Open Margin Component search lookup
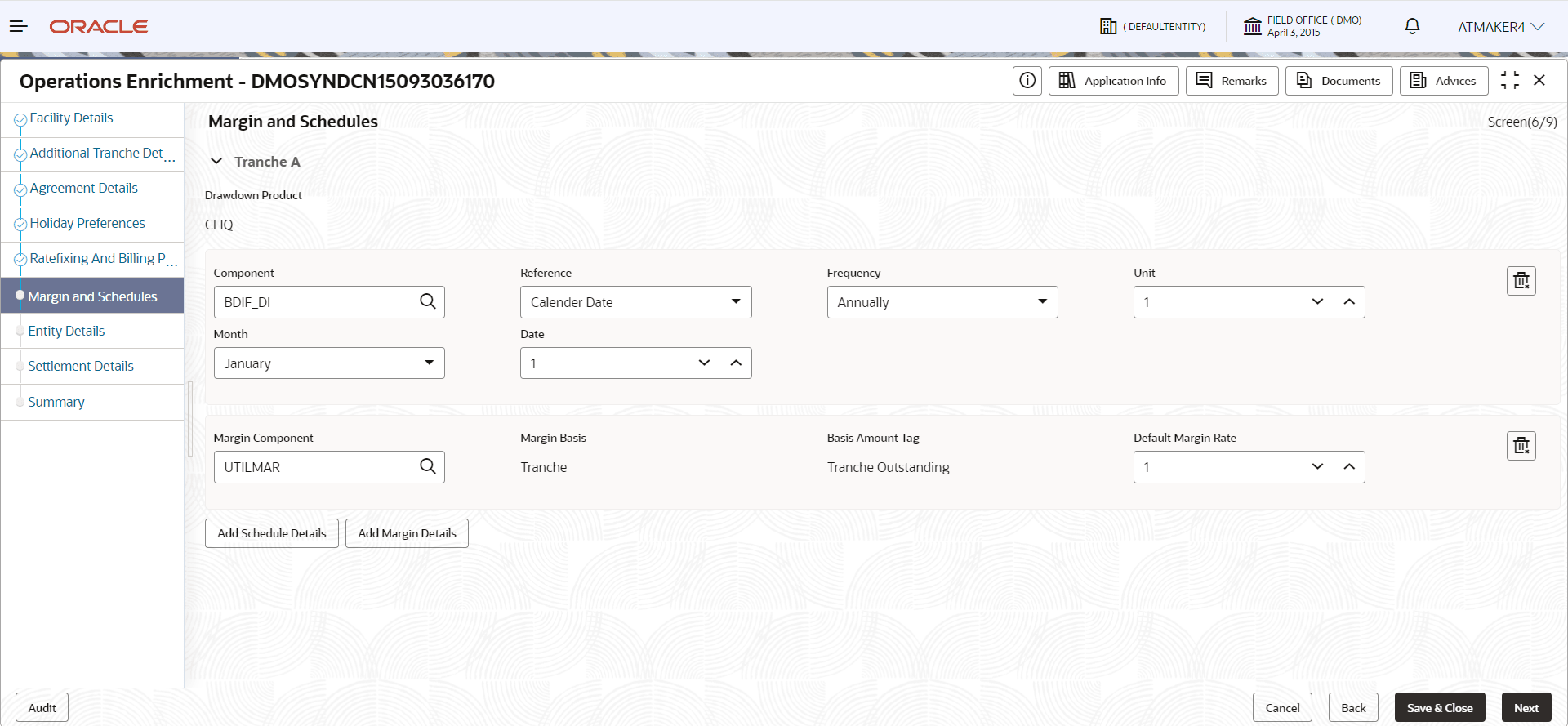Image resolution: width=1568 pixels, height=726 pixels. pos(427,467)
